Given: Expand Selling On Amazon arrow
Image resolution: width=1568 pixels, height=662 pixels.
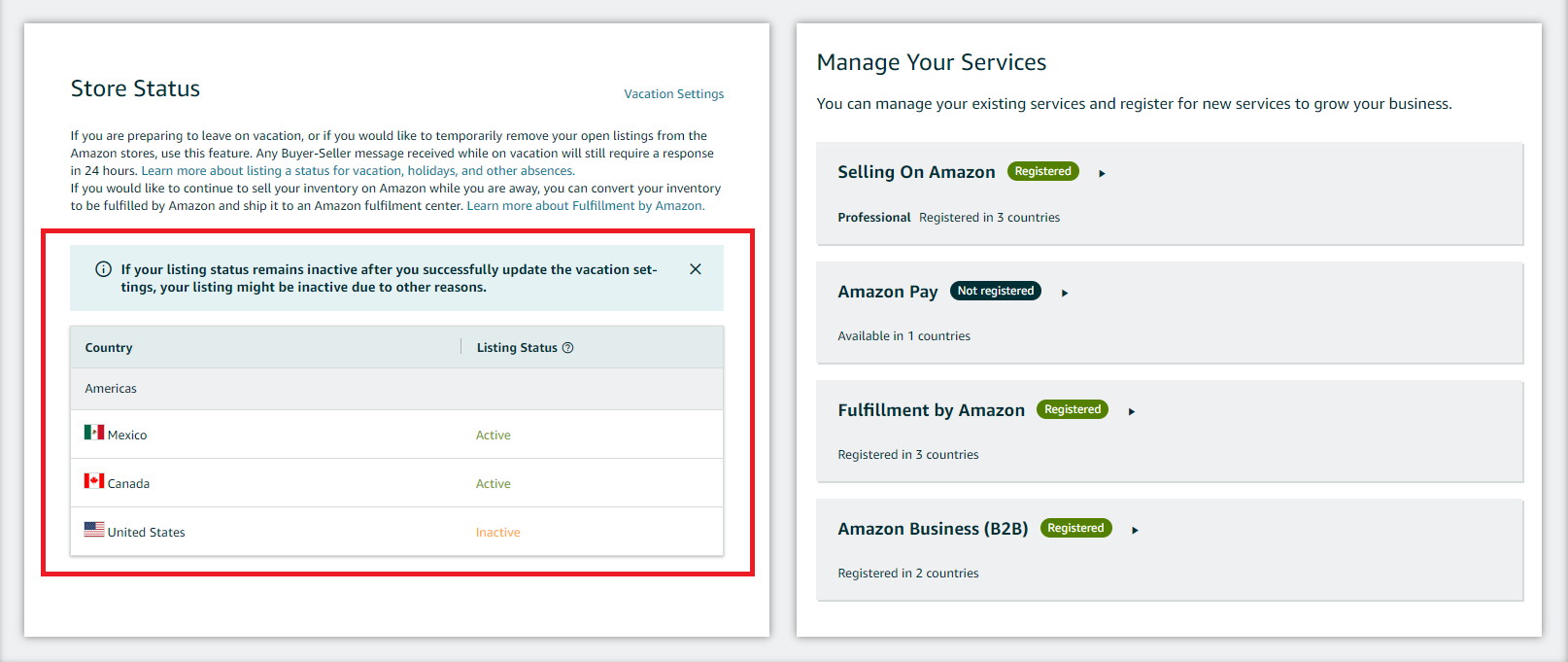Looking at the screenshot, I should click(x=1102, y=173).
